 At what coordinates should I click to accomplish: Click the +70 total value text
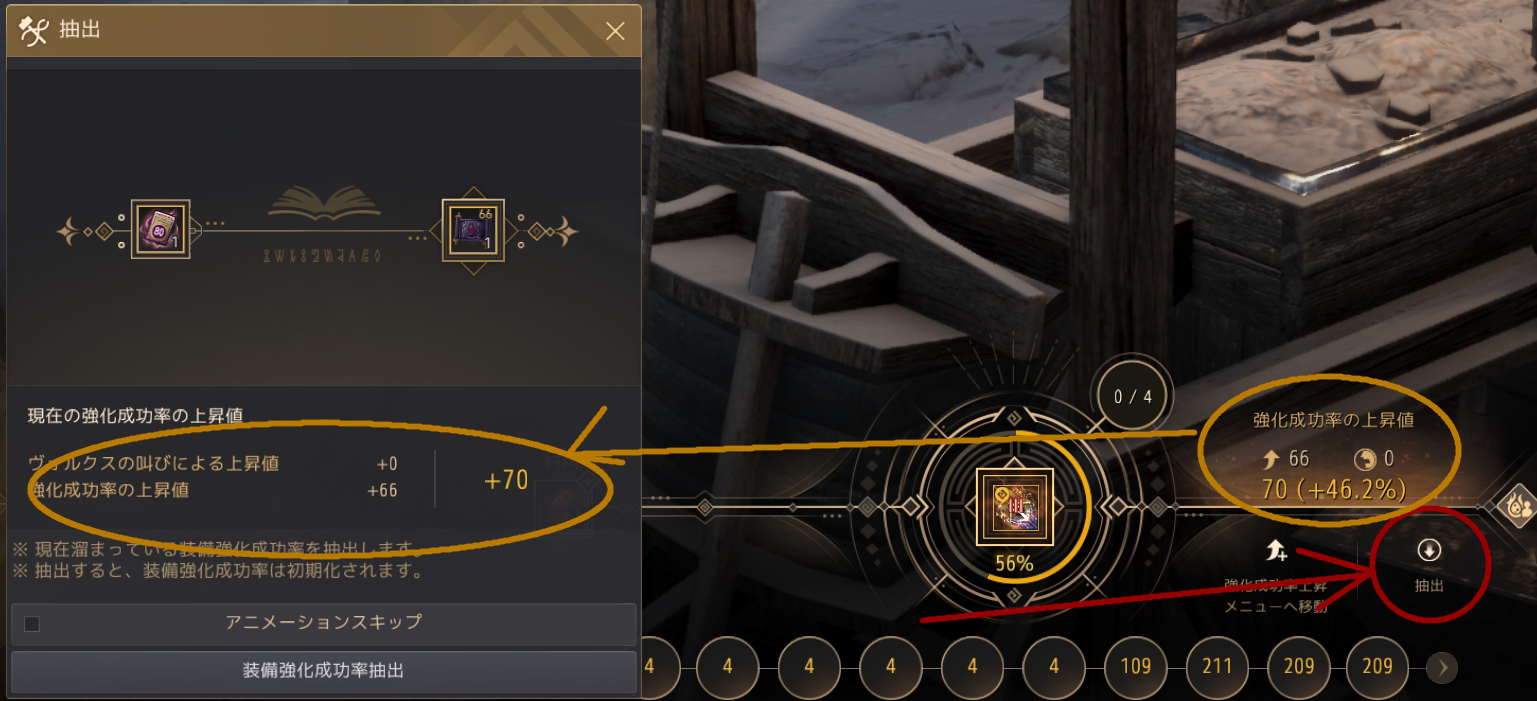(506, 480)
